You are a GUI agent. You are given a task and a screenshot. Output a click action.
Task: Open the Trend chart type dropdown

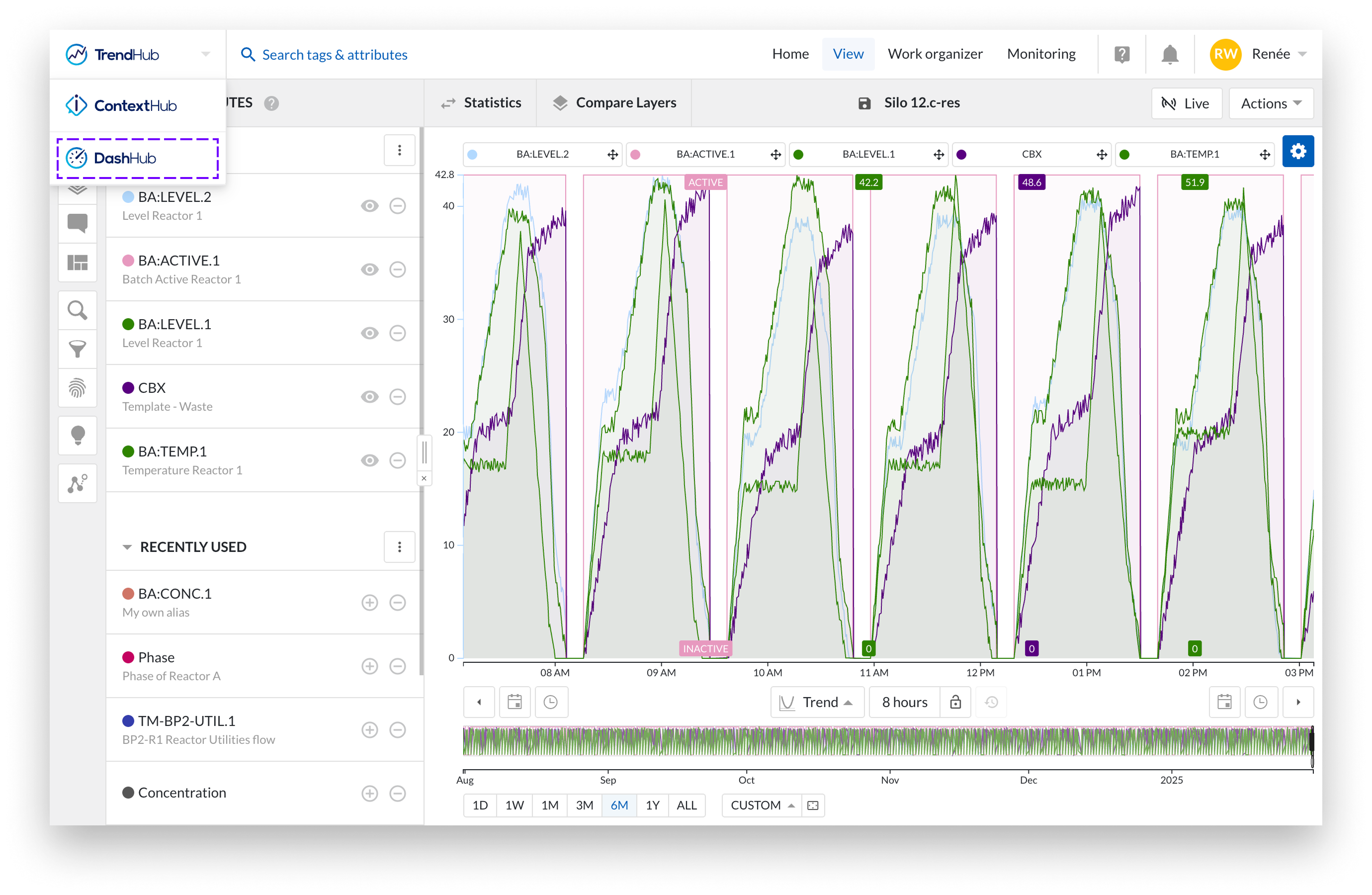click(x=816, y=702)
